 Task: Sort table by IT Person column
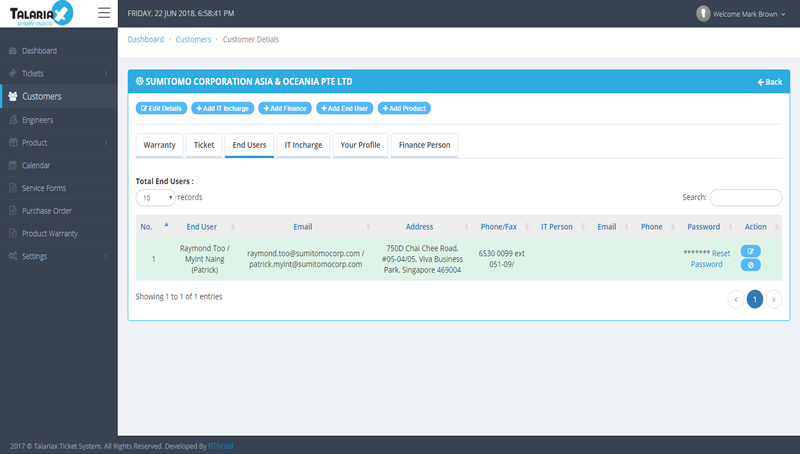561,226
